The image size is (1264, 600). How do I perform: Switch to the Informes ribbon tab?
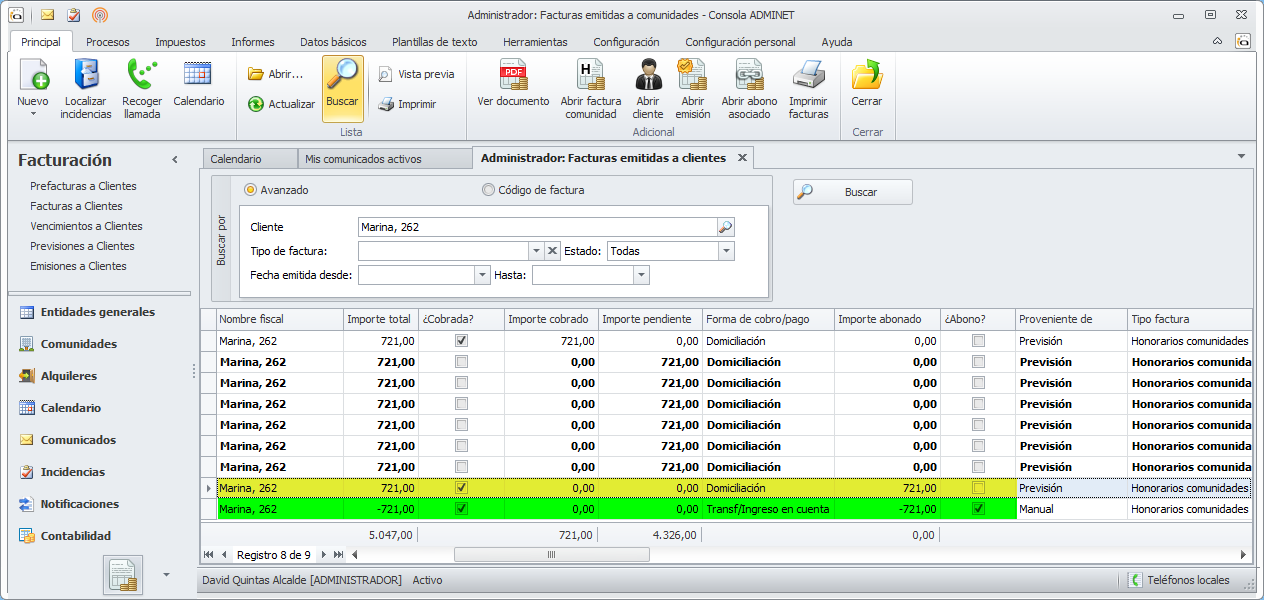252,42
